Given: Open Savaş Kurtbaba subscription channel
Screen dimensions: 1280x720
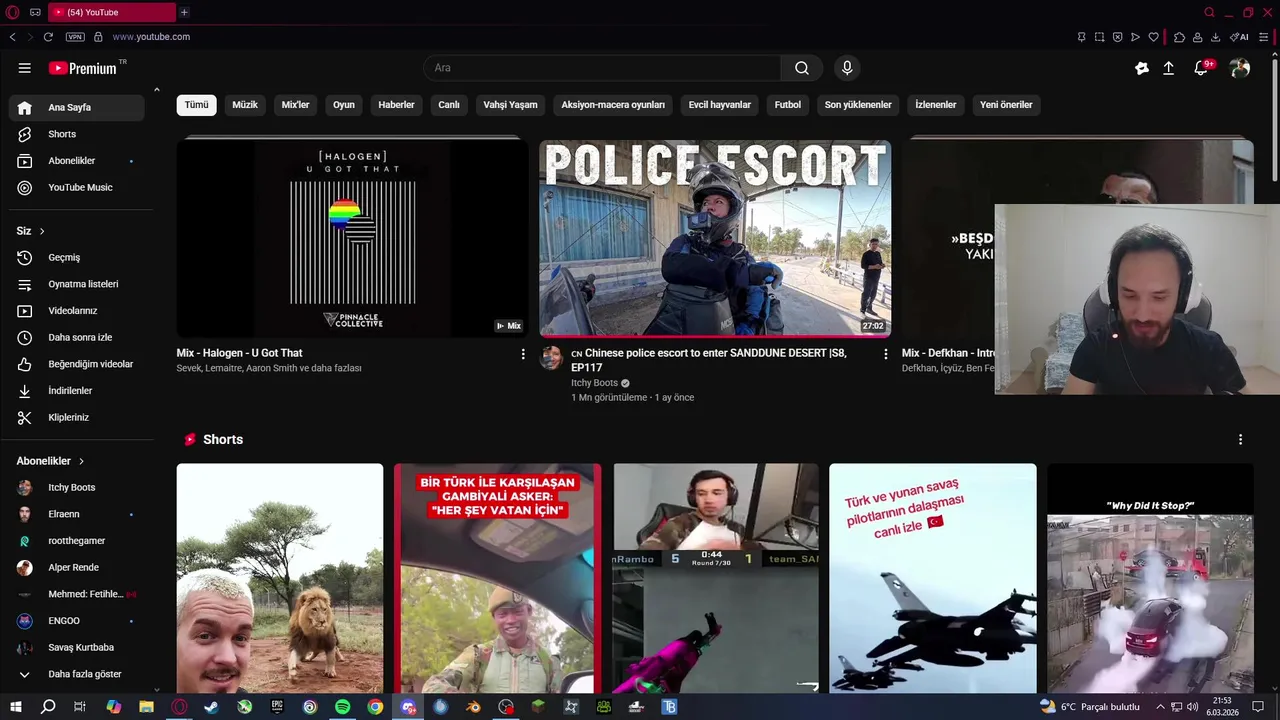Looking at the screenshot, I should [x=76, y=647].
